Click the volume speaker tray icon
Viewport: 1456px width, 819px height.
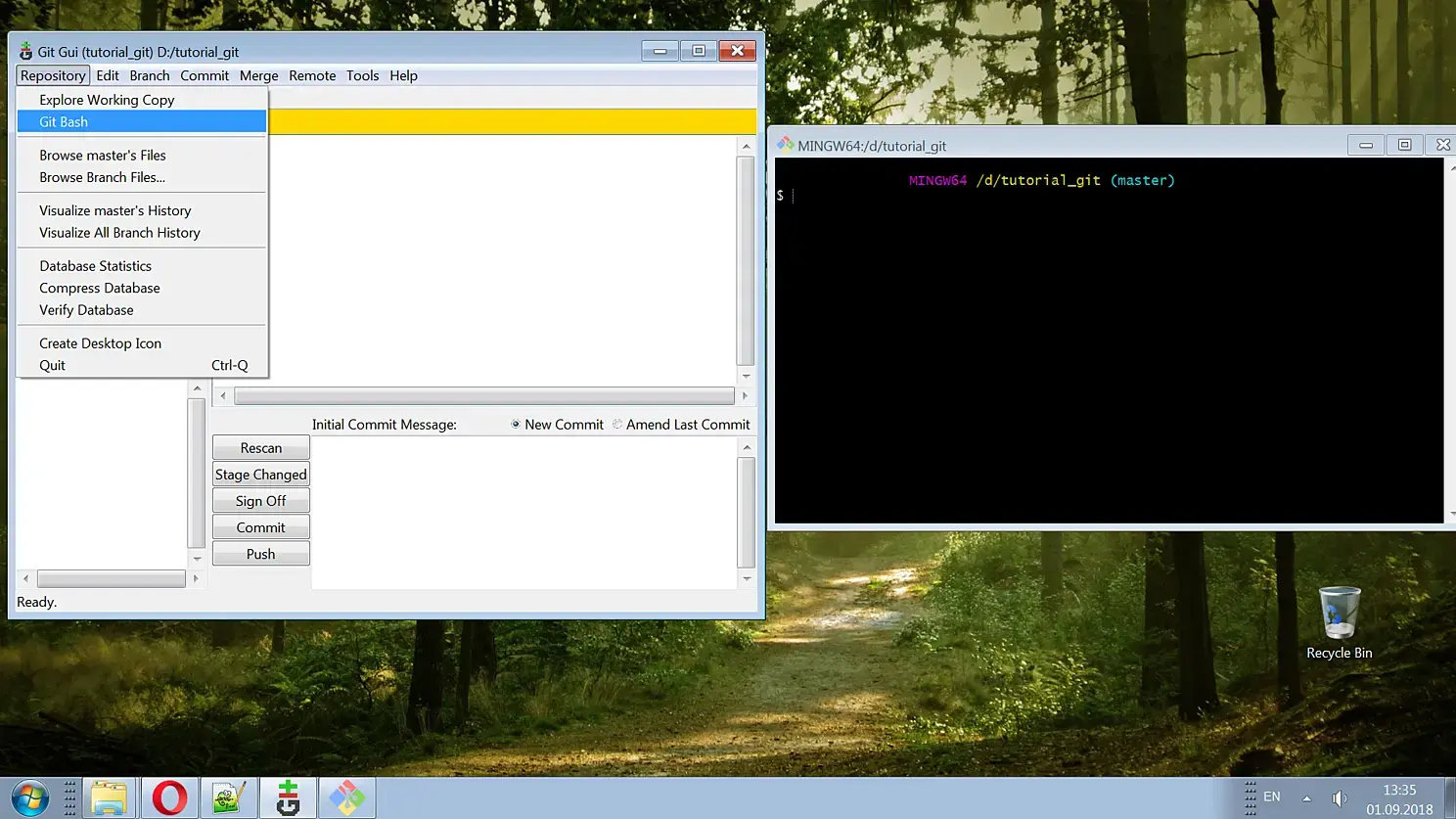[x=1339, y=798]
